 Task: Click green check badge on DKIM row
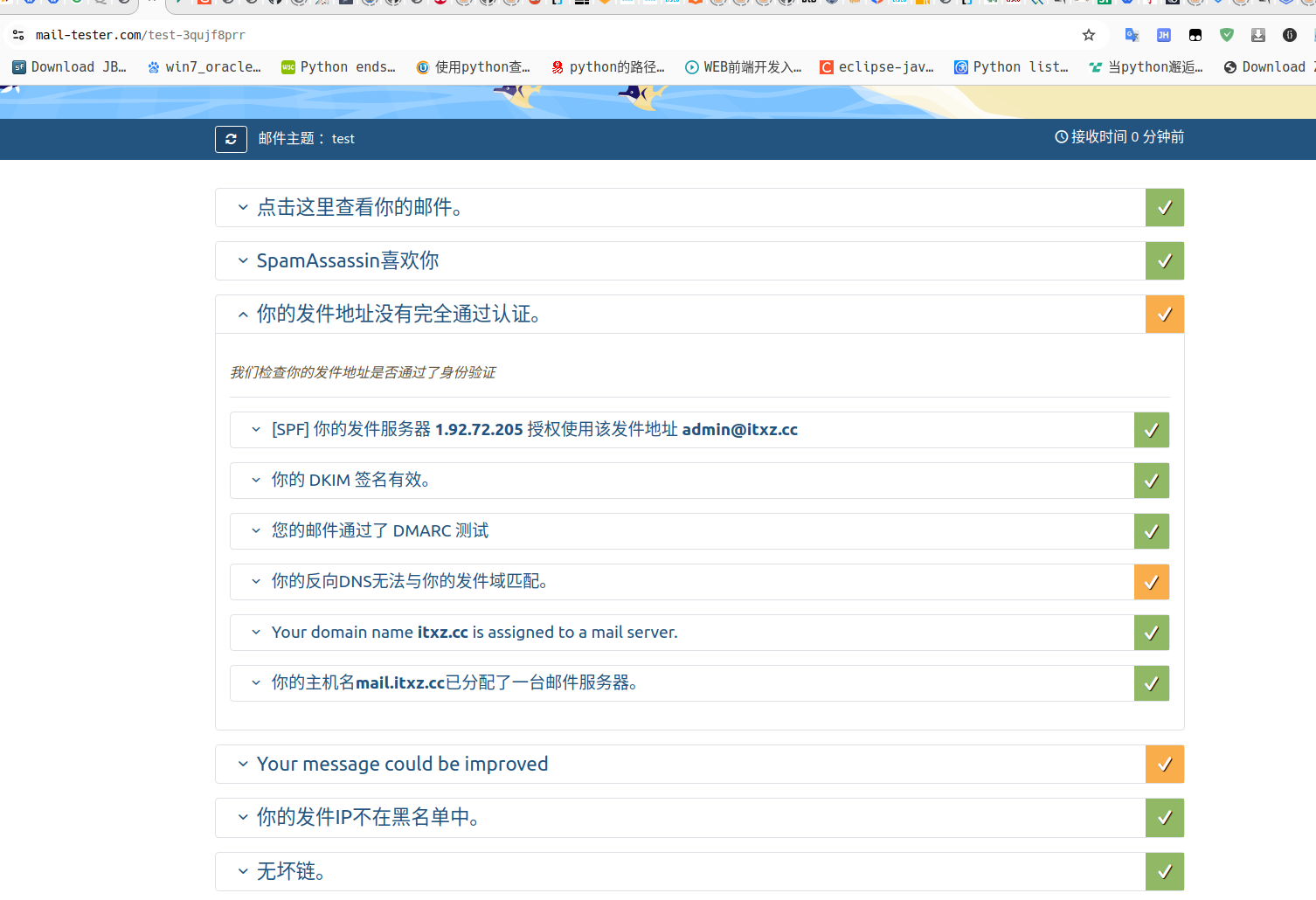pyautogui.click(x=1152, y=481)
